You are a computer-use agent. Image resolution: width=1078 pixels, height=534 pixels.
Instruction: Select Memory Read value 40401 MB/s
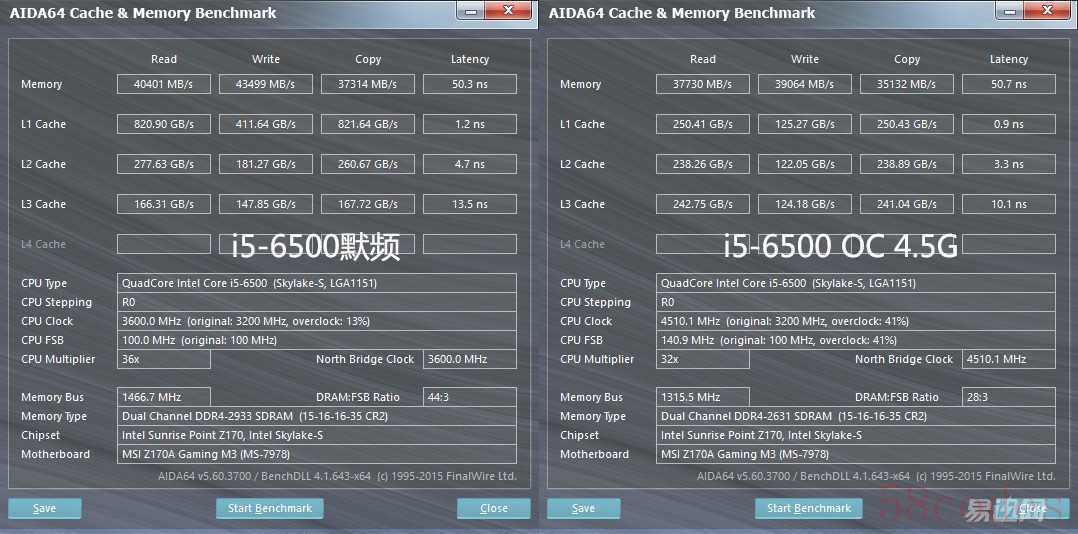coord(164,84)
